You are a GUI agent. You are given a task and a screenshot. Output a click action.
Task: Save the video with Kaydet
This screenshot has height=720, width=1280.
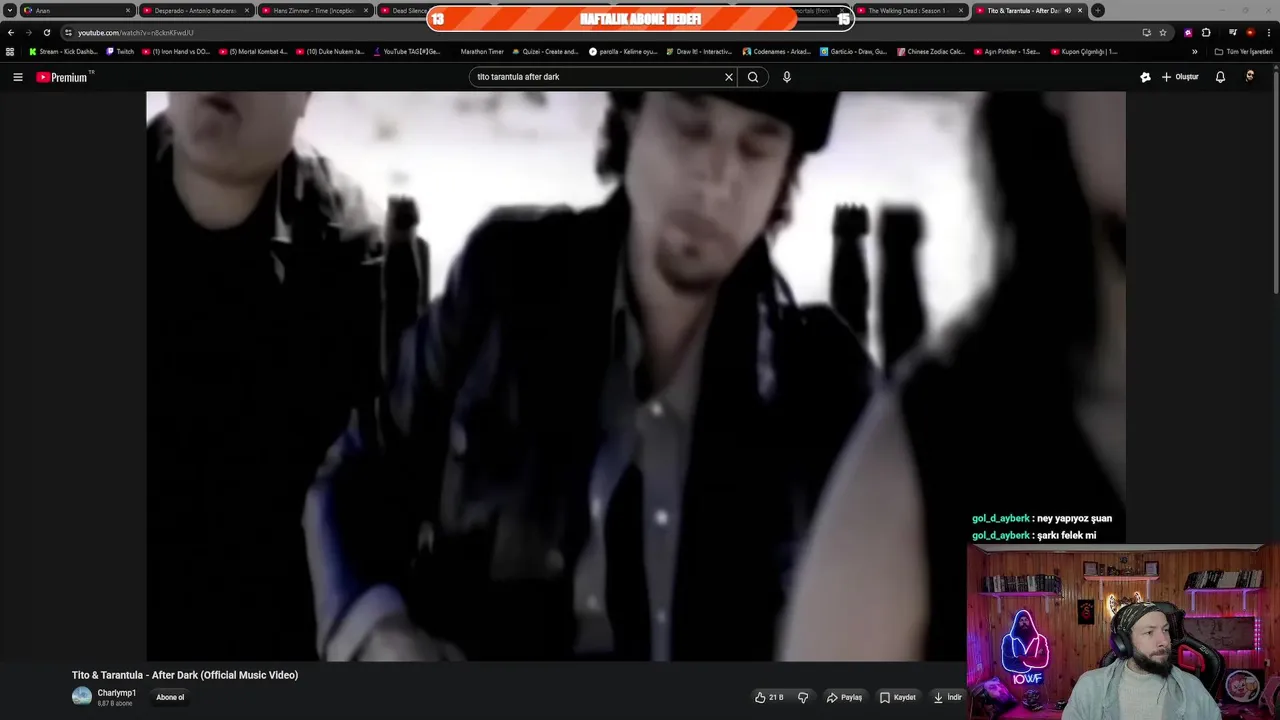click(x=898, y=697)
